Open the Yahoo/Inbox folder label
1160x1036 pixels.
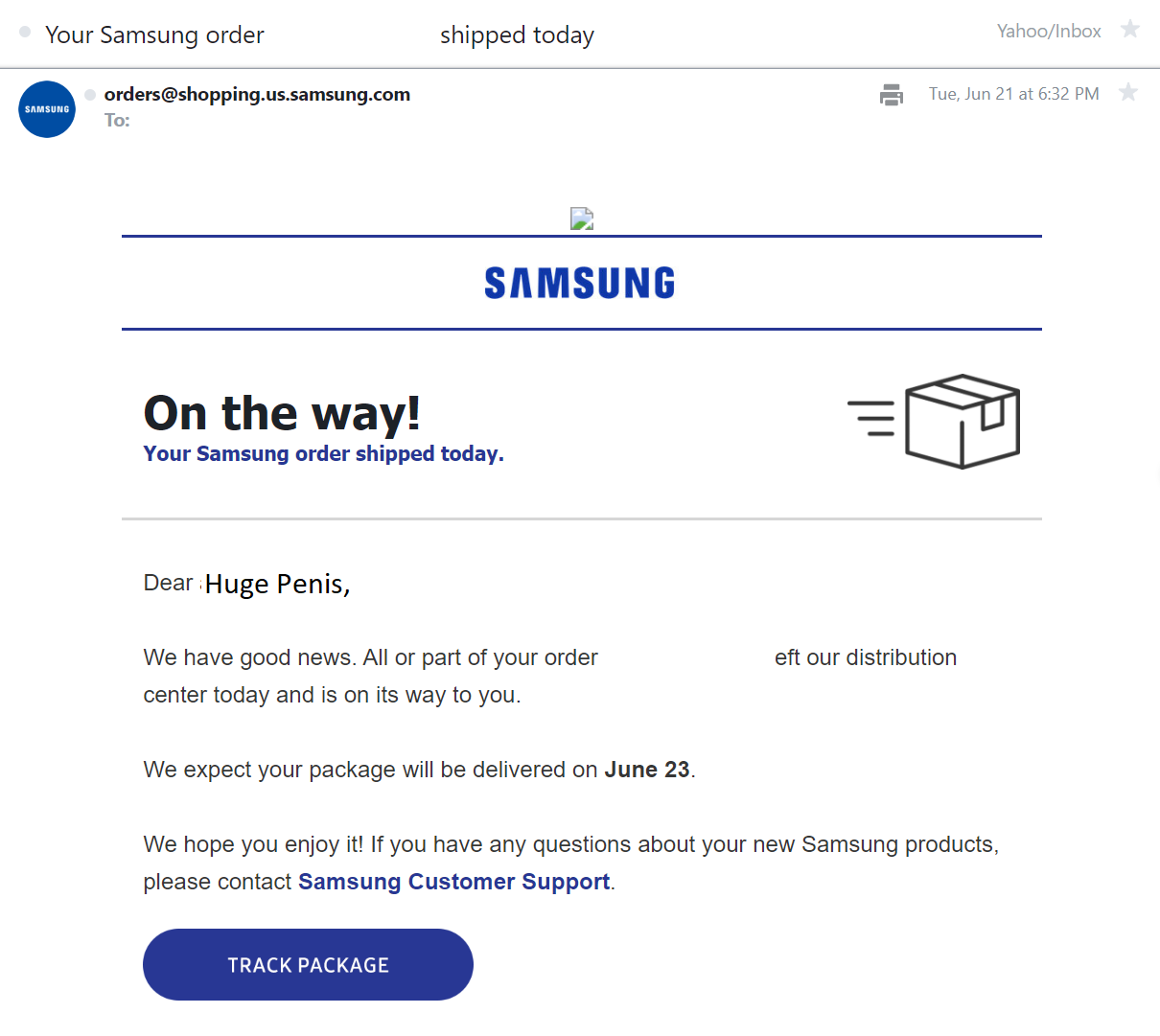pos(1049,32)
